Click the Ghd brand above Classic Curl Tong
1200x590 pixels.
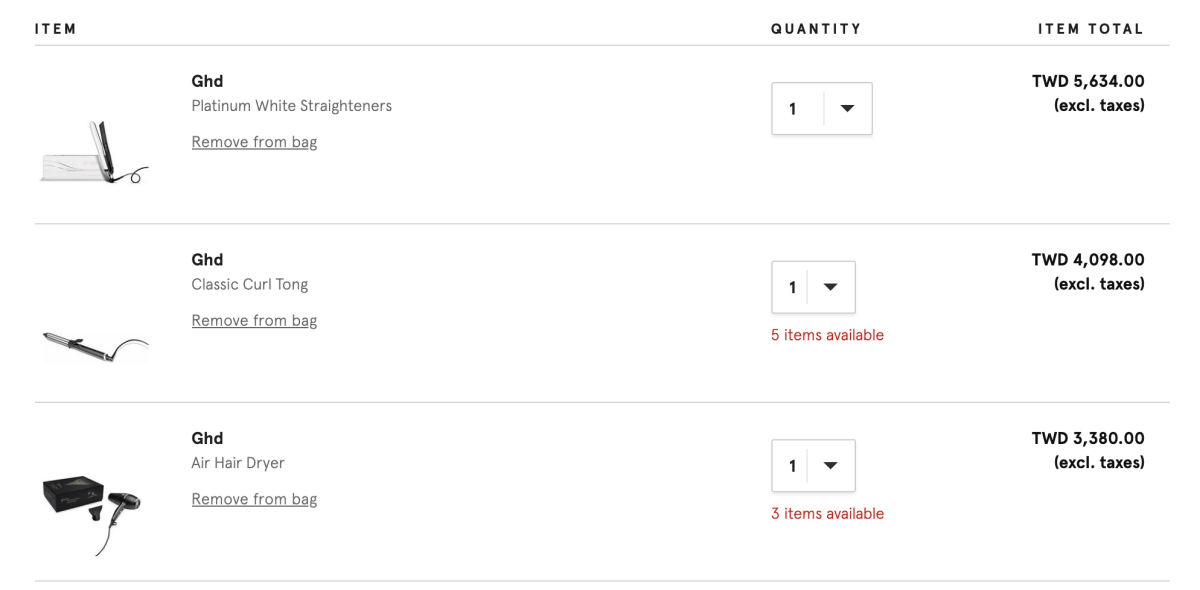(207, 260)
